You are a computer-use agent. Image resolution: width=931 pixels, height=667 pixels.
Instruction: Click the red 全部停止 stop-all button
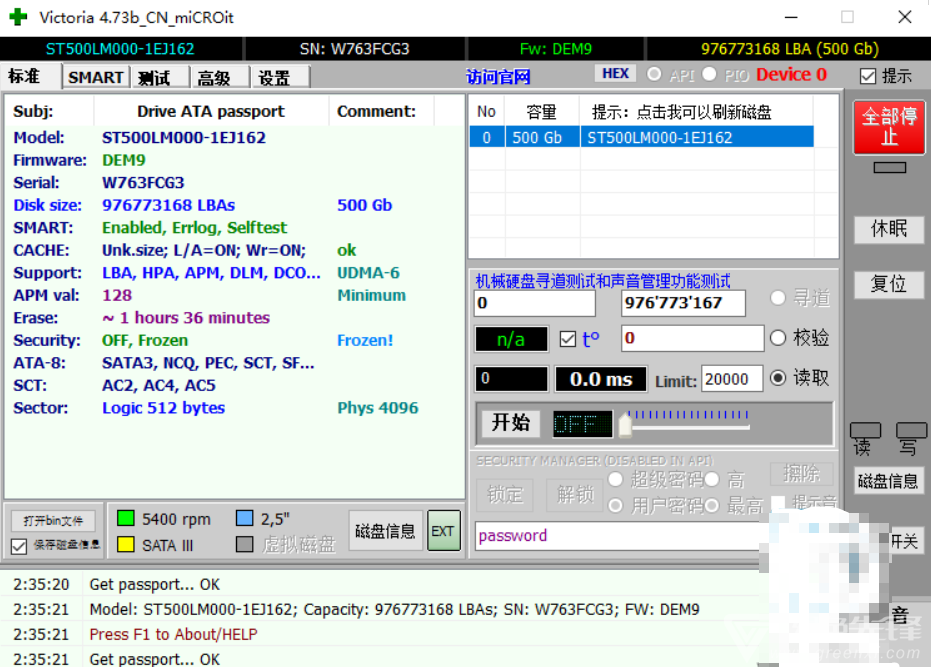tap(889, 127)
